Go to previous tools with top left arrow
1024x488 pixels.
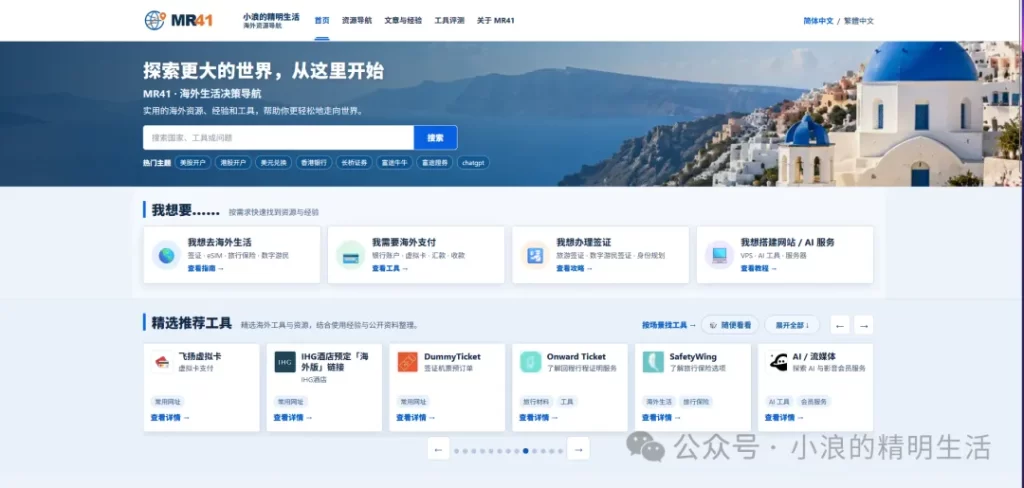coord(840,325)
